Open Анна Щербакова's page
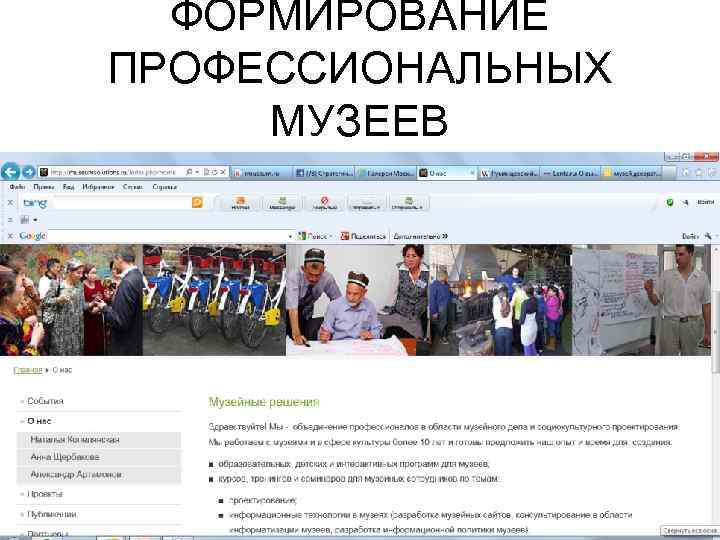 click(65, 457)
